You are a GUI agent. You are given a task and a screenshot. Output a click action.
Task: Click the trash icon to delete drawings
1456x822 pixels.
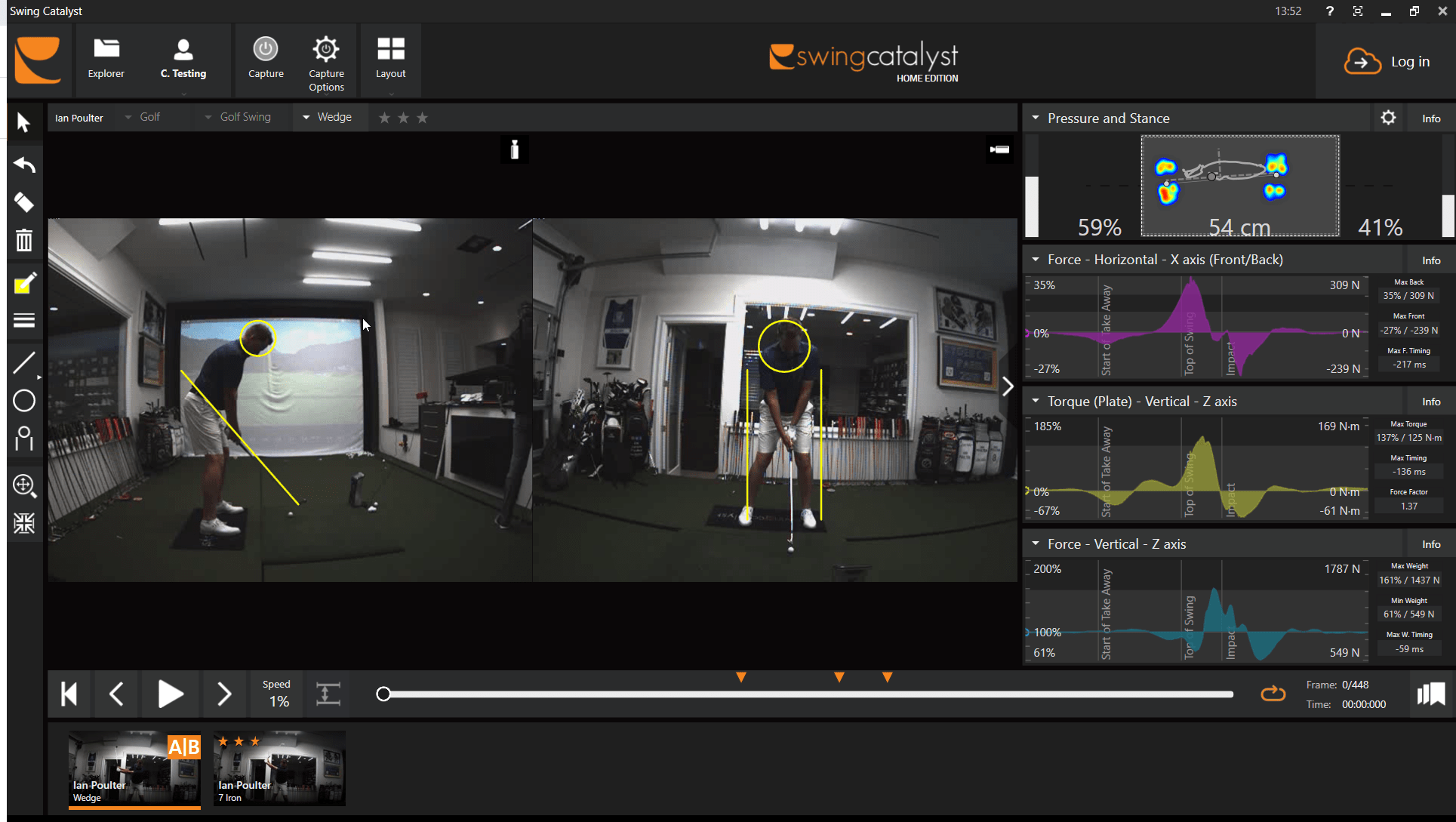point(24,240)
